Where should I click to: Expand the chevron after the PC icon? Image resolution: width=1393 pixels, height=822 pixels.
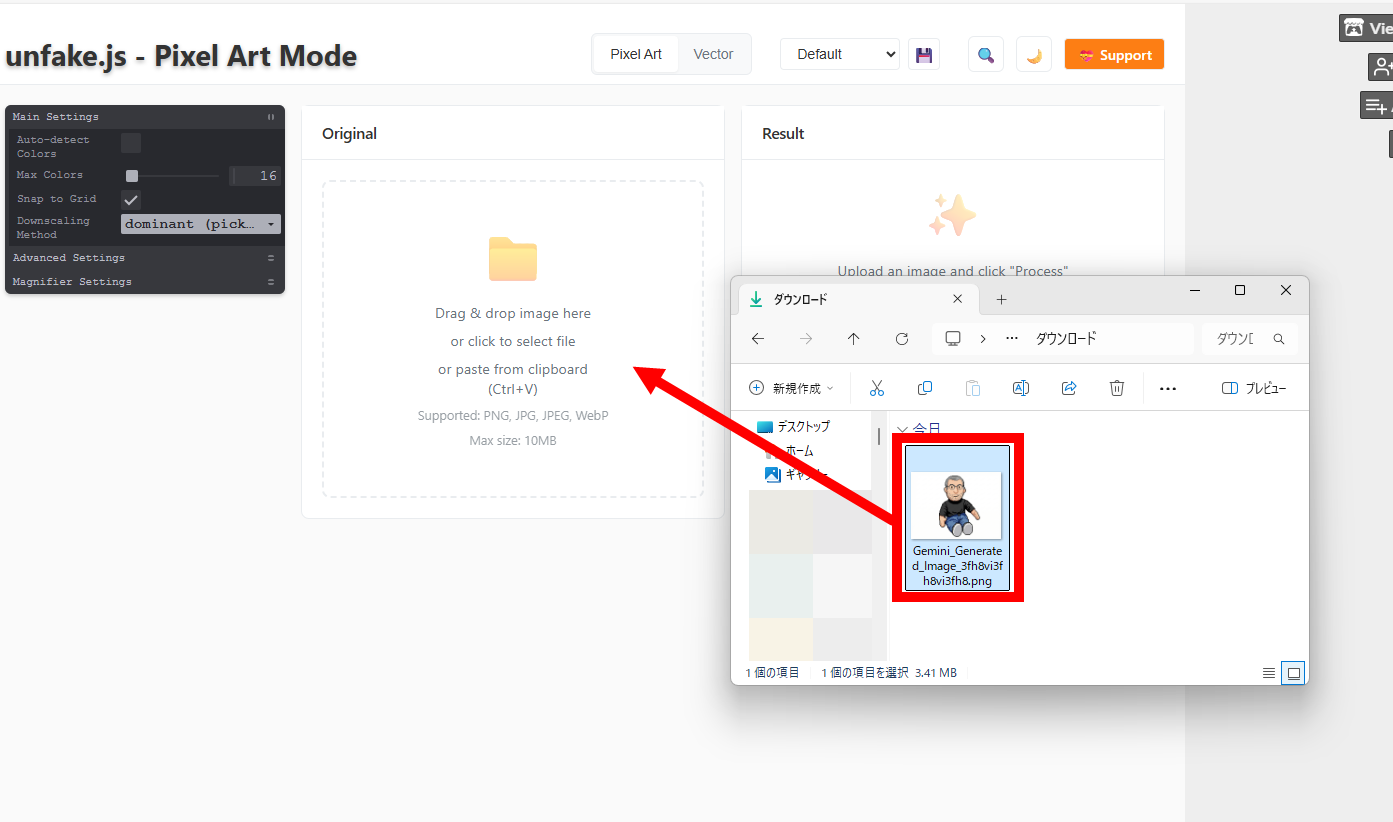[983, 339]
